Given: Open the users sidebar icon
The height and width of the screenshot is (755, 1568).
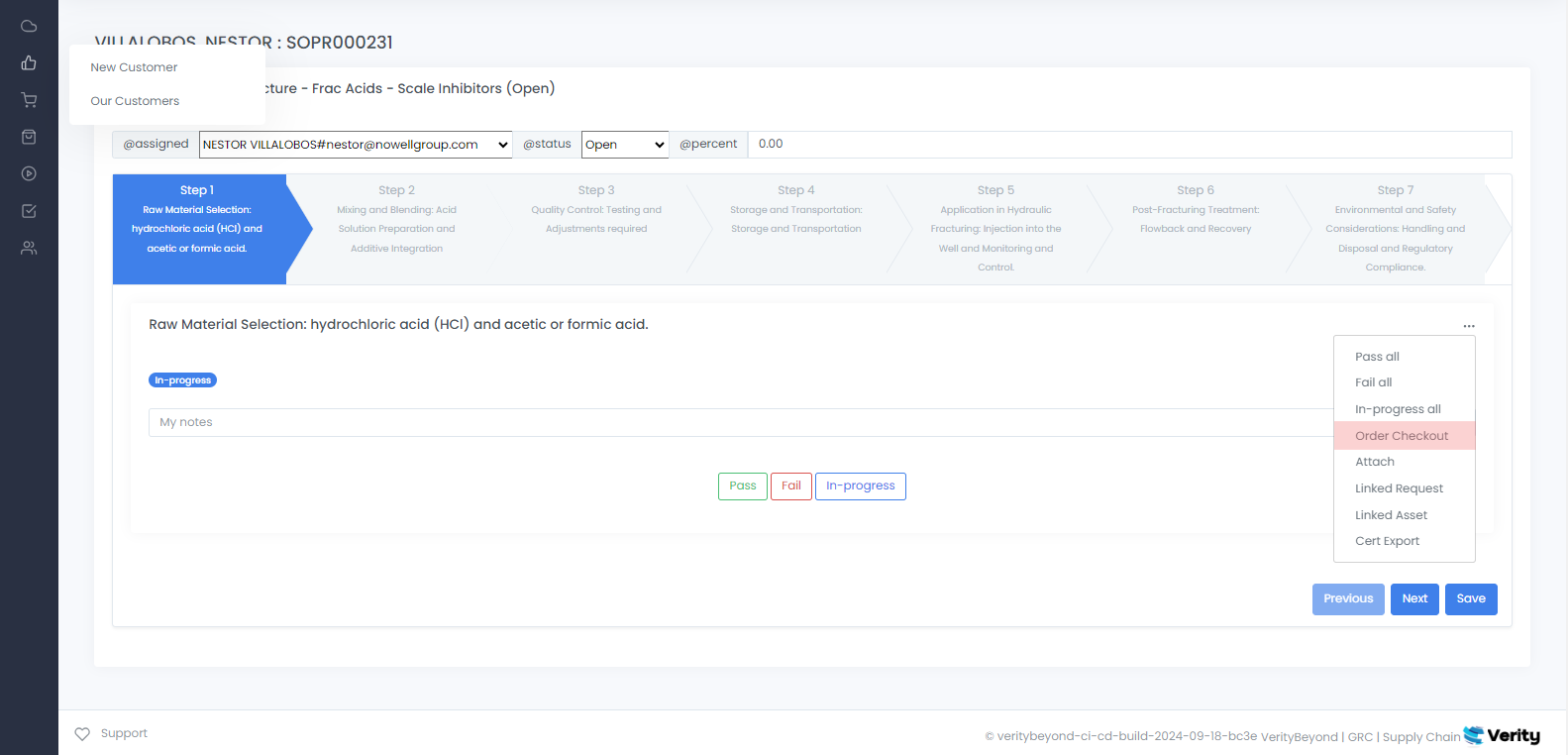Looking at the screenshot, I should click(29, 248).
